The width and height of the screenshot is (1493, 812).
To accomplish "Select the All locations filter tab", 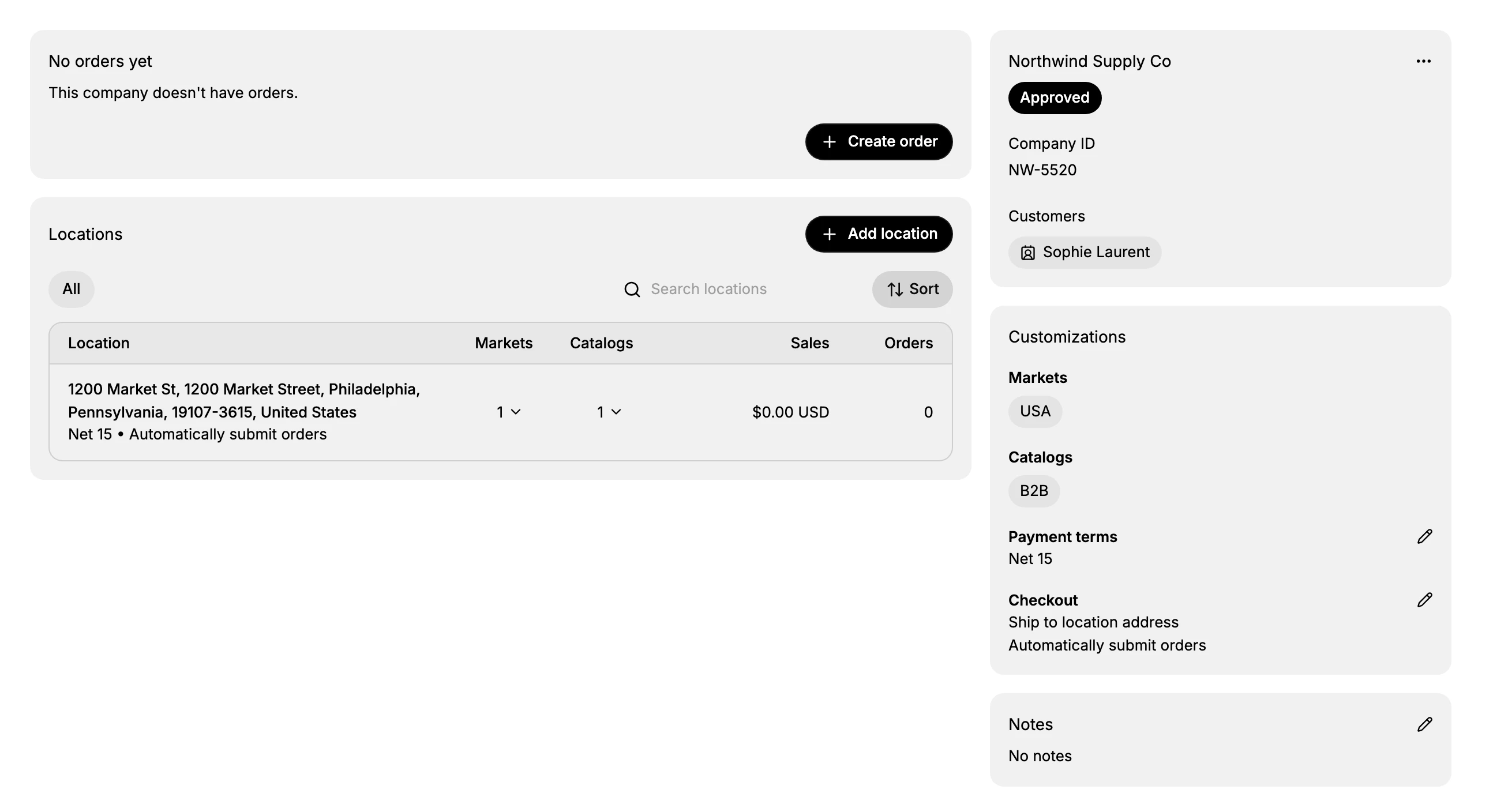I will click(72, 289).
